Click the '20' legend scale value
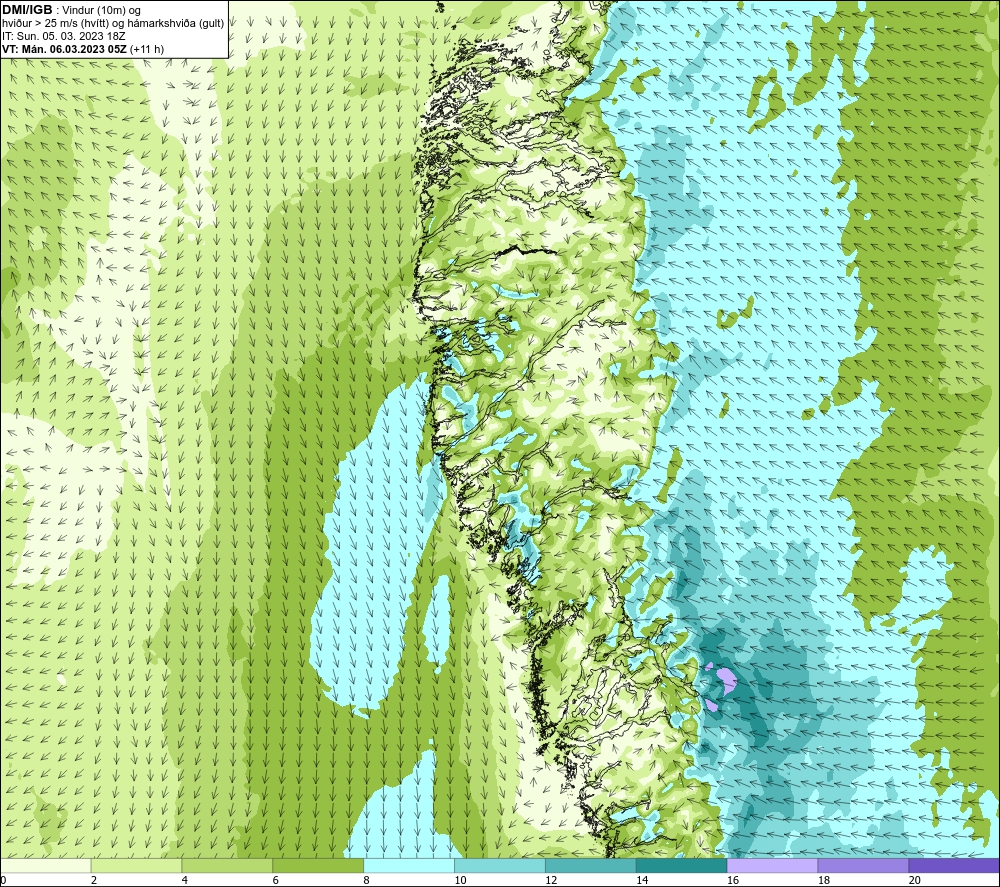 [915, 880]
